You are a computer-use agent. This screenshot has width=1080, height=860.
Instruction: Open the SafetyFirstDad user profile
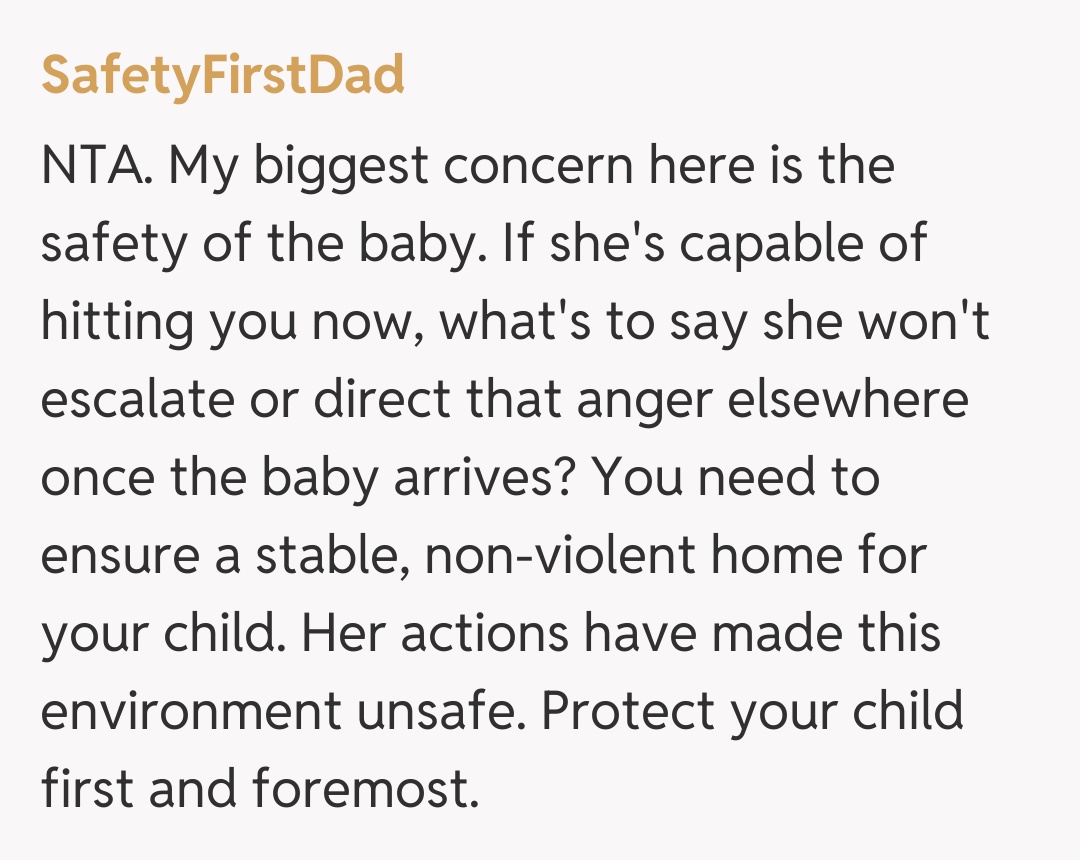222,76
